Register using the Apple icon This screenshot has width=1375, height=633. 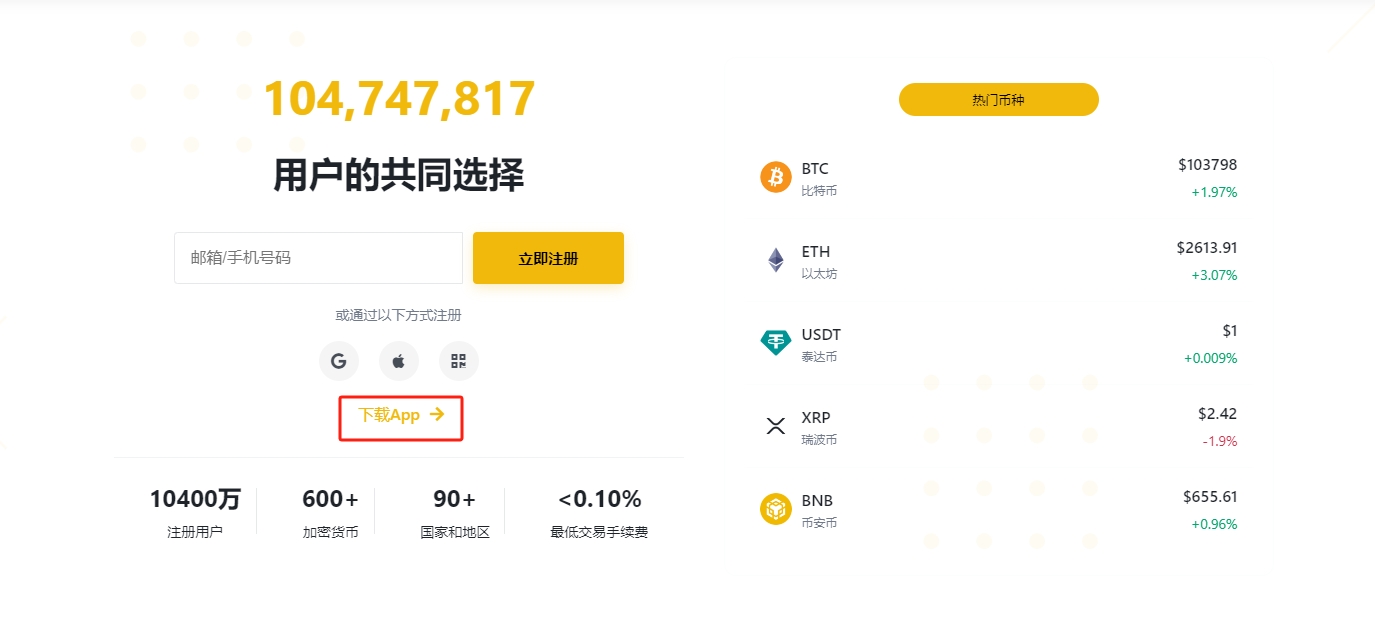[398, 361]
